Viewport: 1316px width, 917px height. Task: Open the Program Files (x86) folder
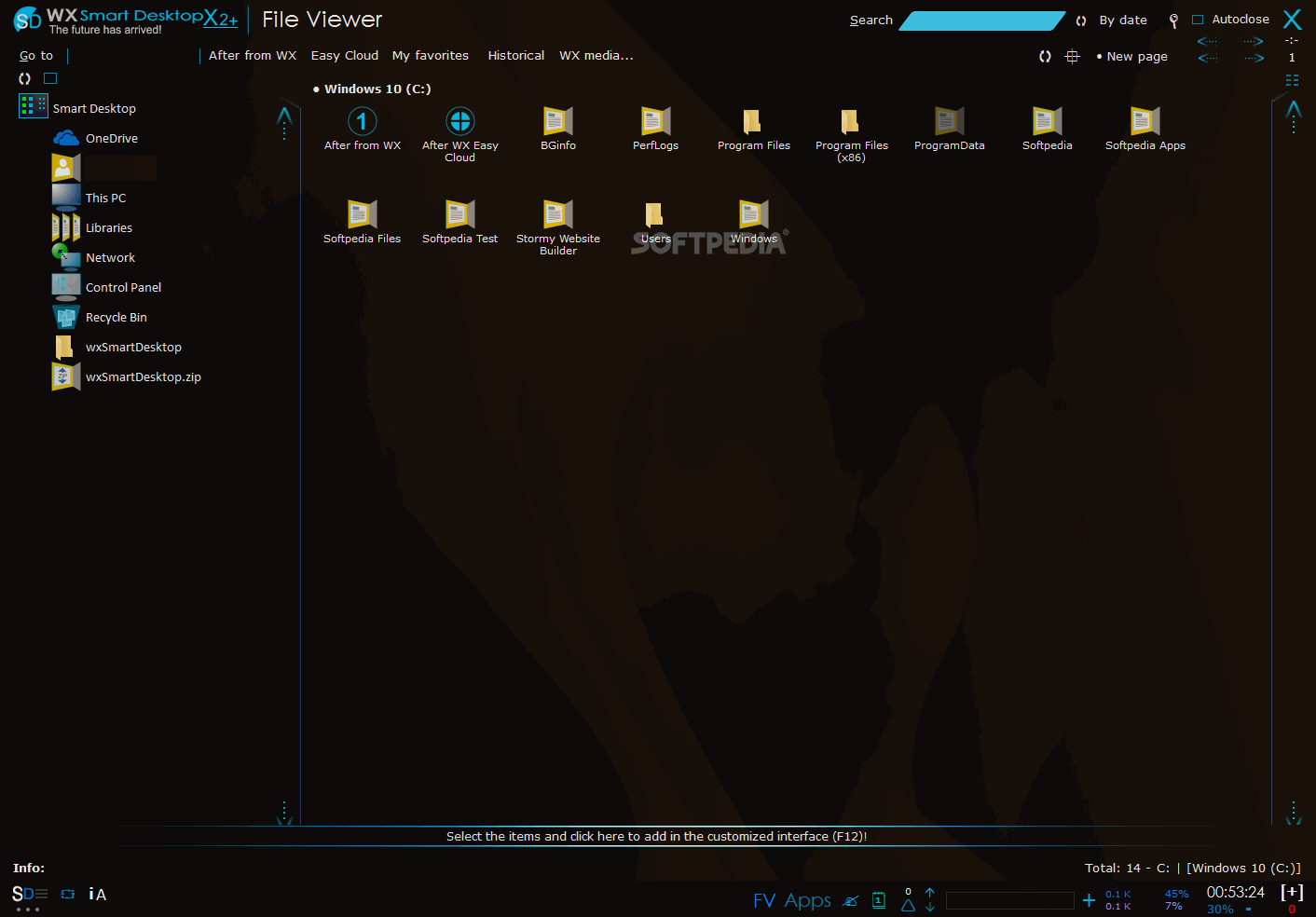[851, 121]
